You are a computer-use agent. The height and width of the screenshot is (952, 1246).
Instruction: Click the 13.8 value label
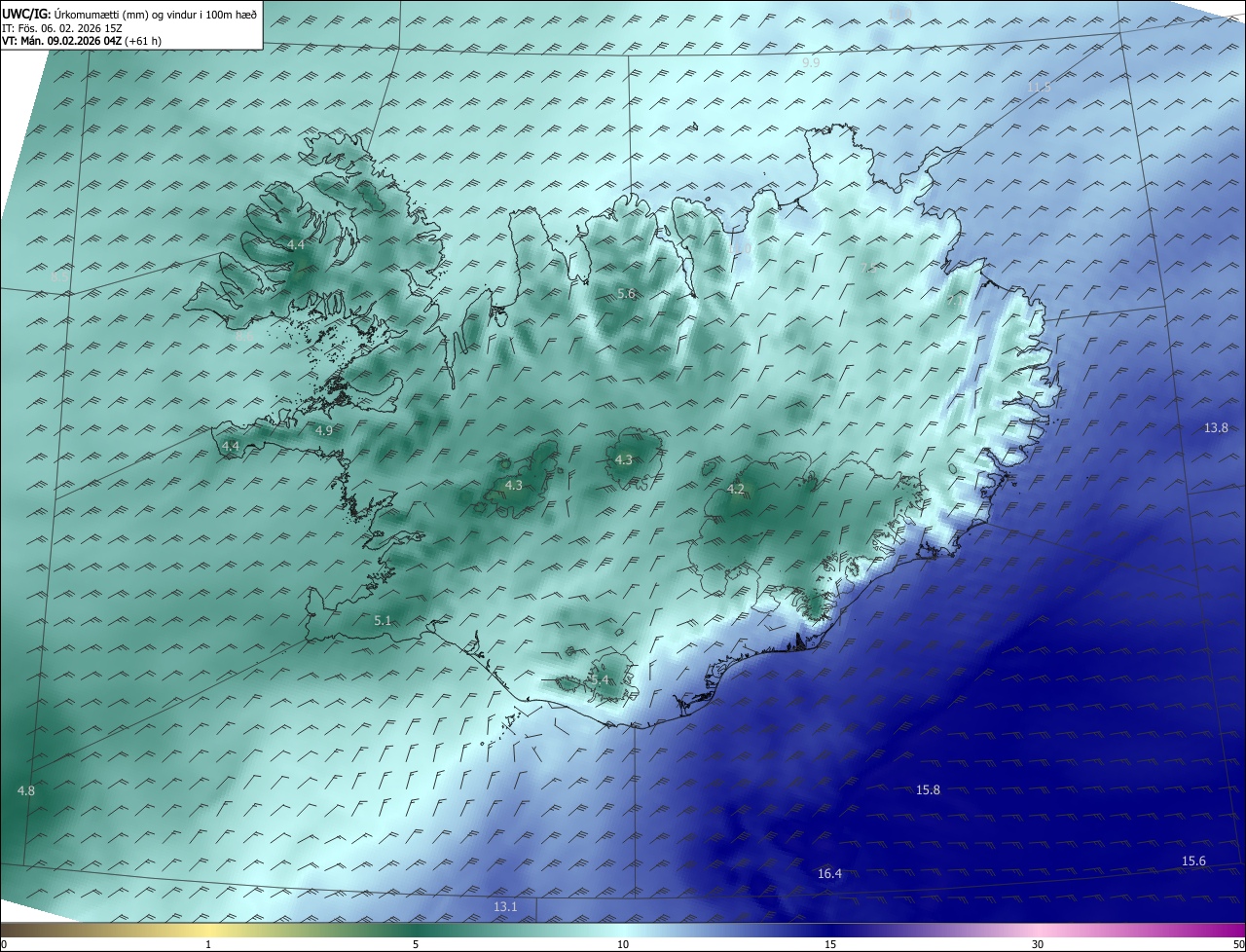tap(1216, 428)
